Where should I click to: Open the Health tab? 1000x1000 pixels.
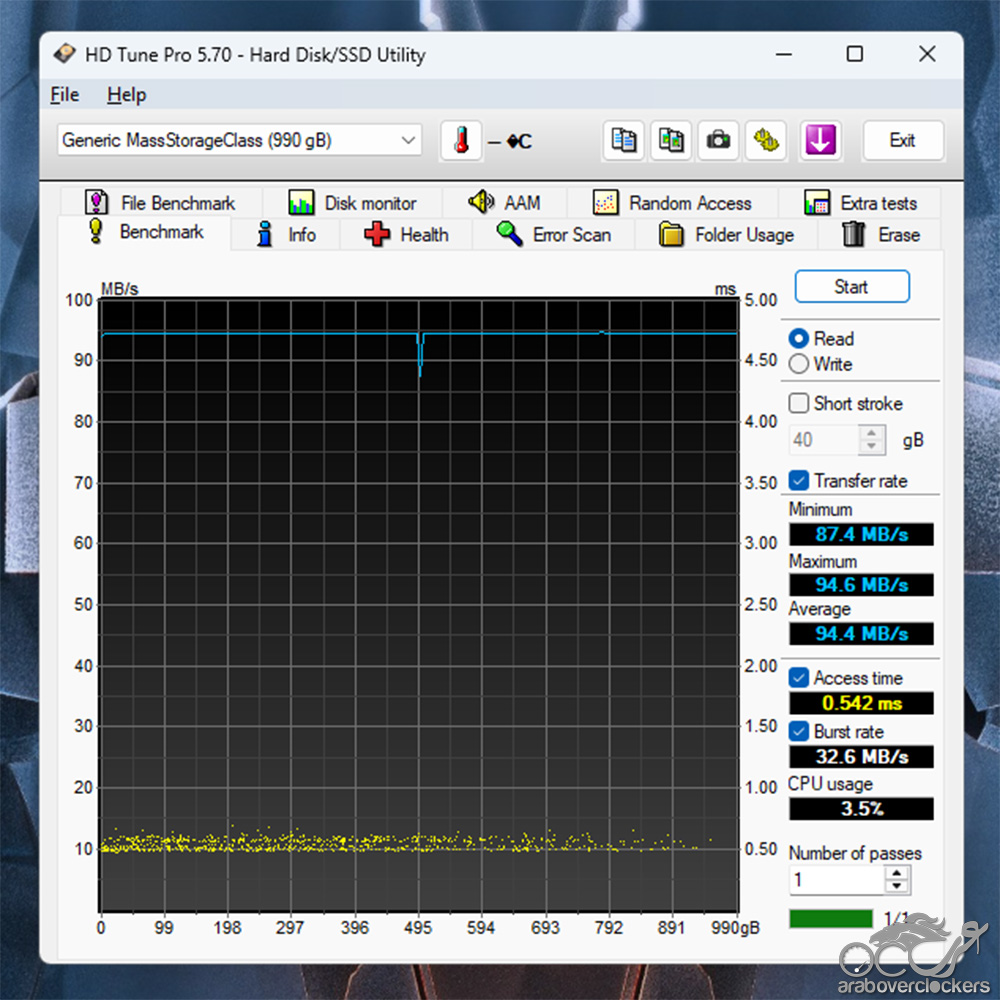tap(406, 235)
